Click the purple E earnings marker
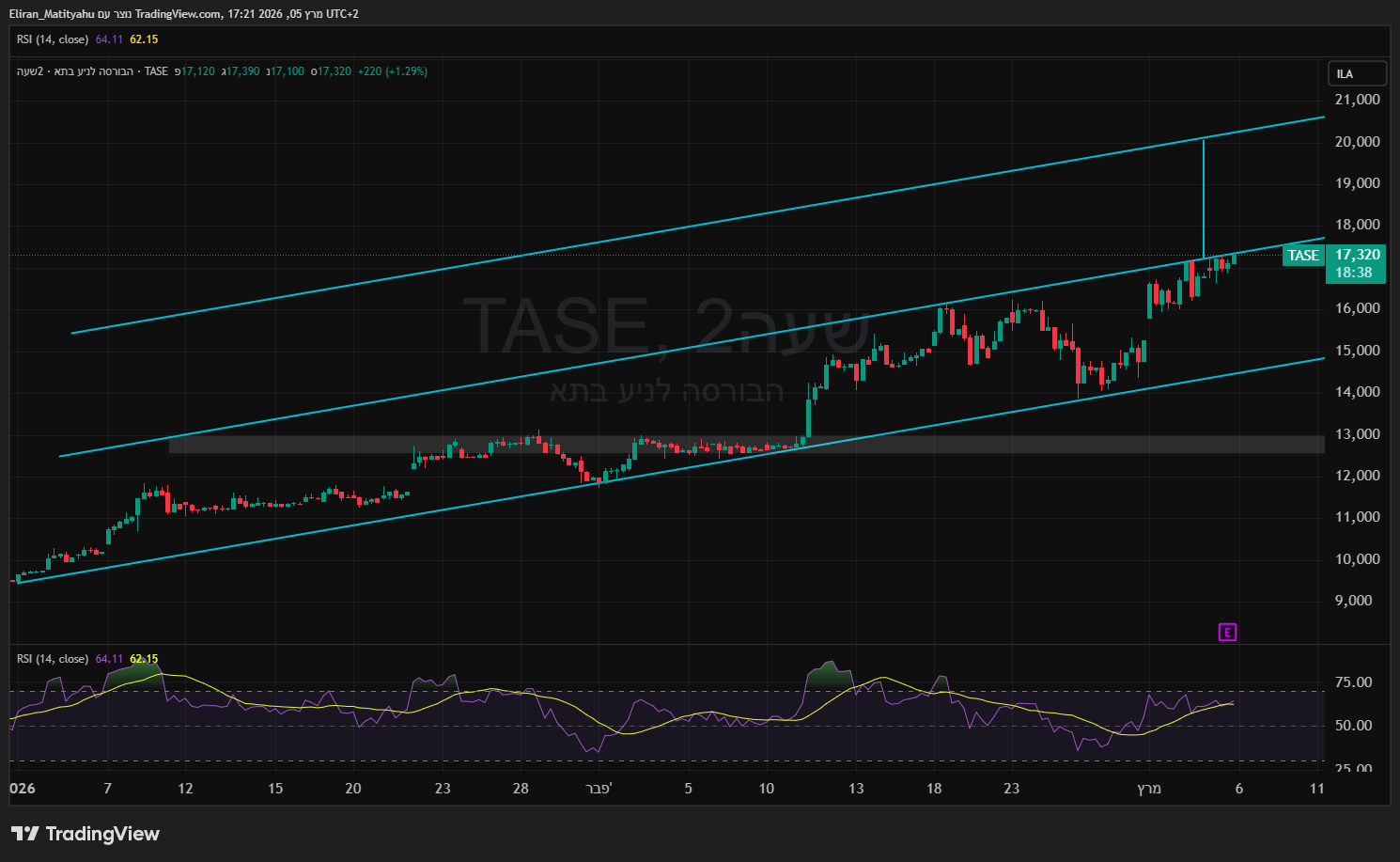 click(1227, 633)
